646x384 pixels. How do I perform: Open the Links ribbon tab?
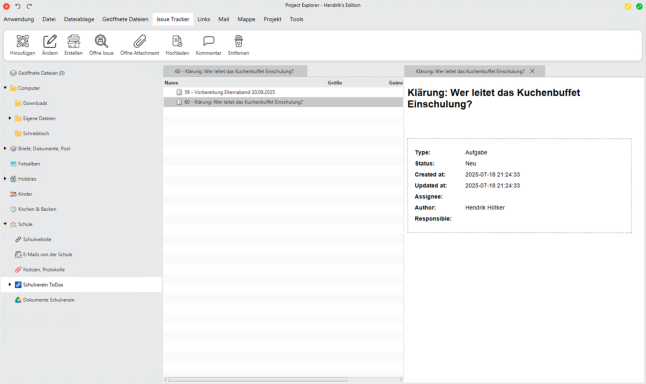click(x=204, y=19)
